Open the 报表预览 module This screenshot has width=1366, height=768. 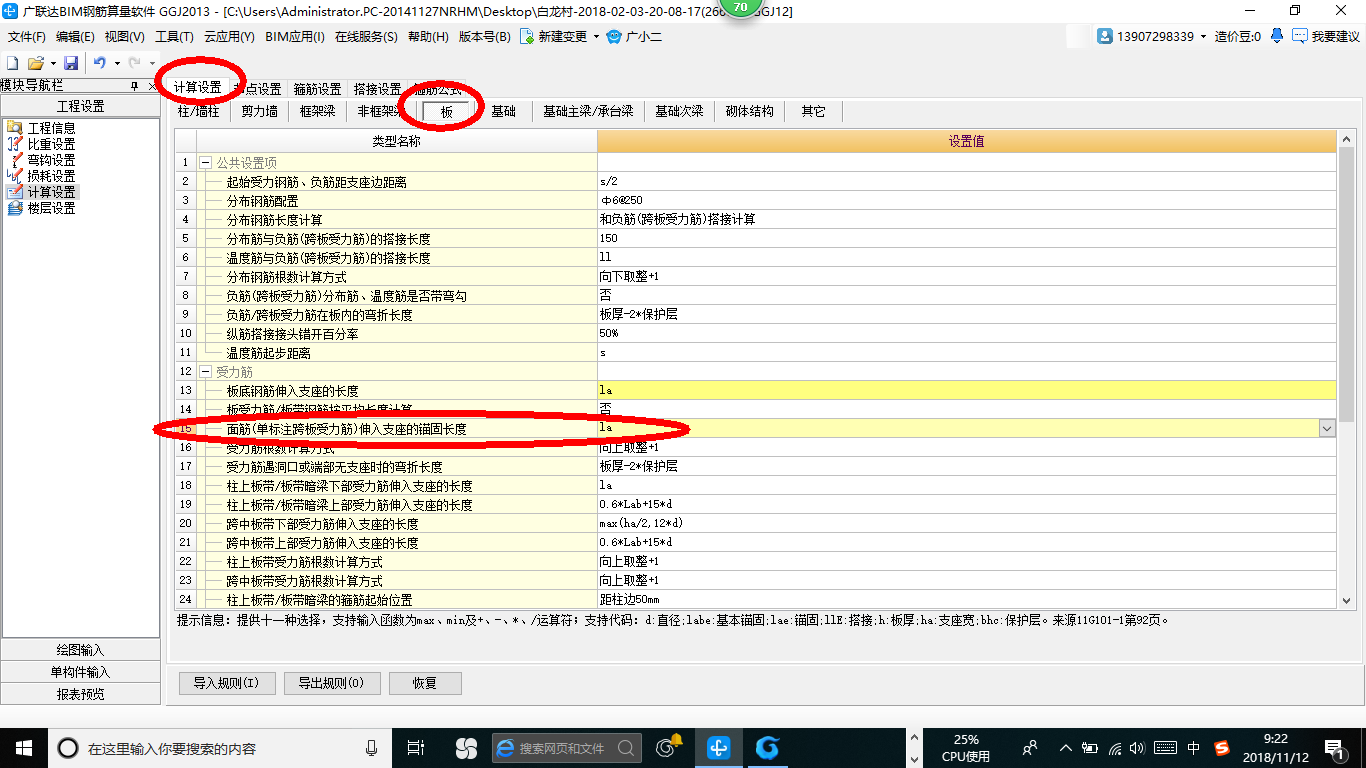tap(80, 694)
